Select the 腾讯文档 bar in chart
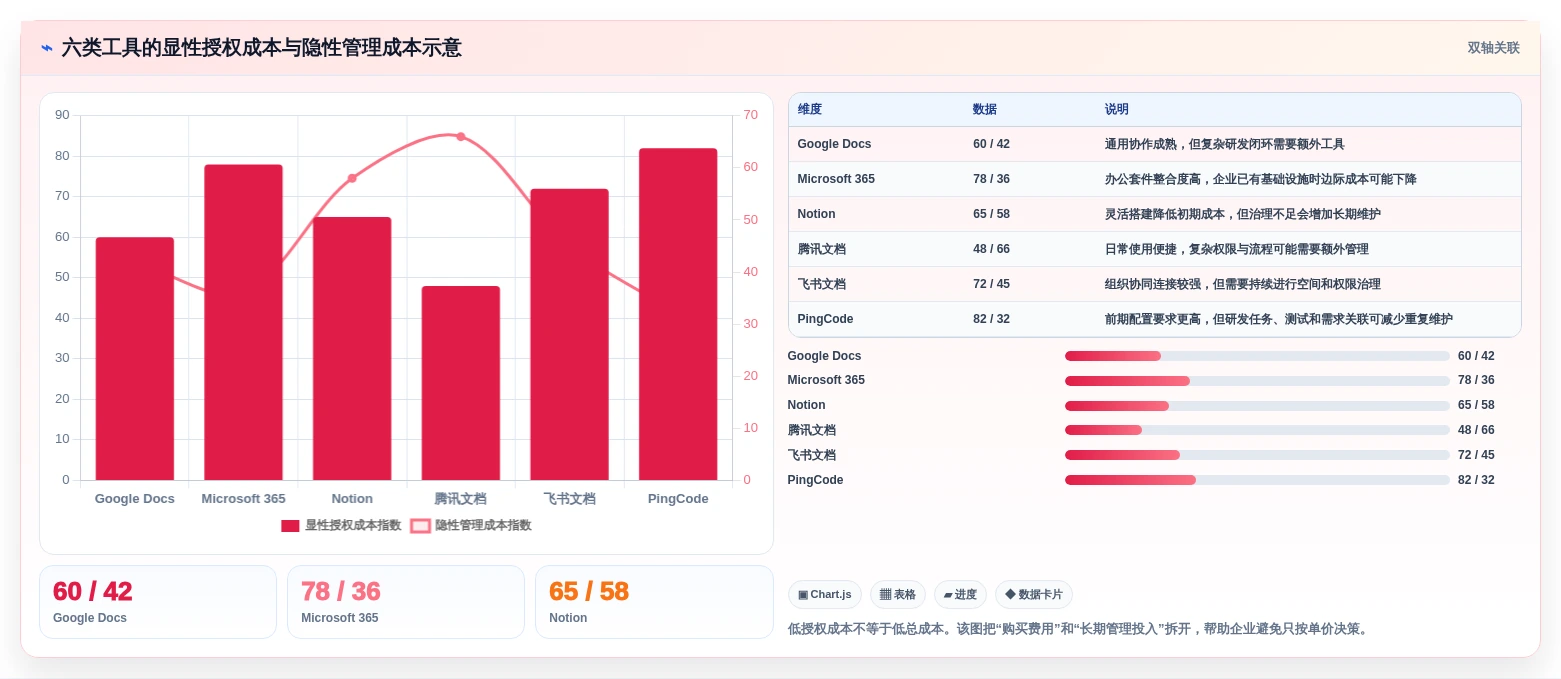This screenshot has height=679, width=1561. [461, 383]
